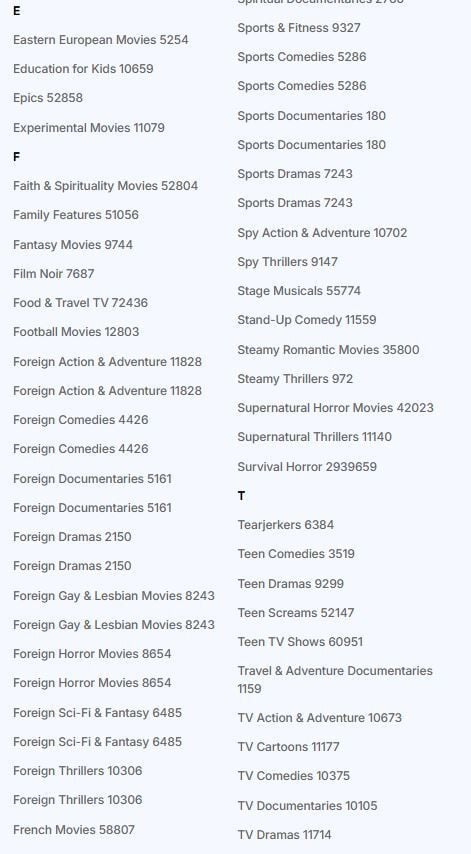Open French Movies 58807

[x=74, y=829]
